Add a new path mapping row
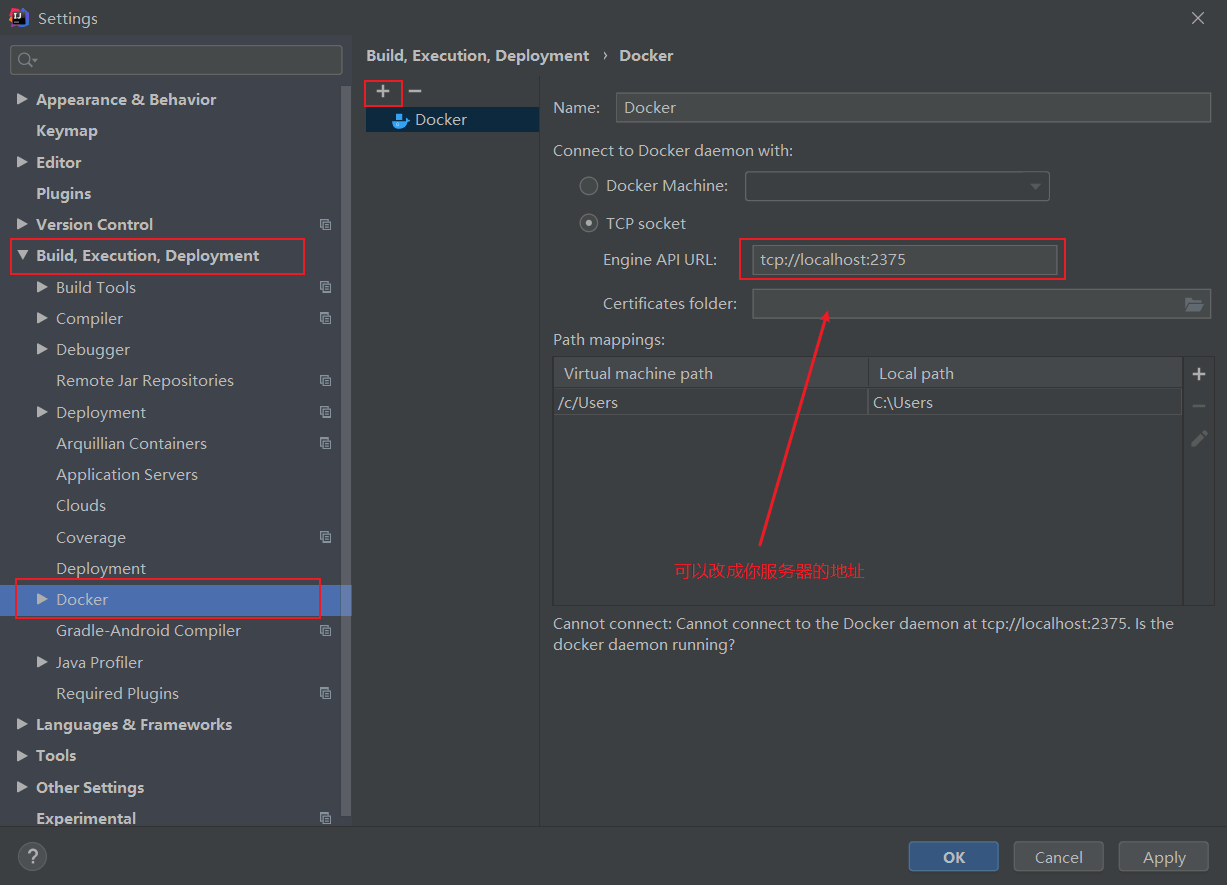Image resolution: width=1227 pixels, height=885 pixels. point(1199,374)
